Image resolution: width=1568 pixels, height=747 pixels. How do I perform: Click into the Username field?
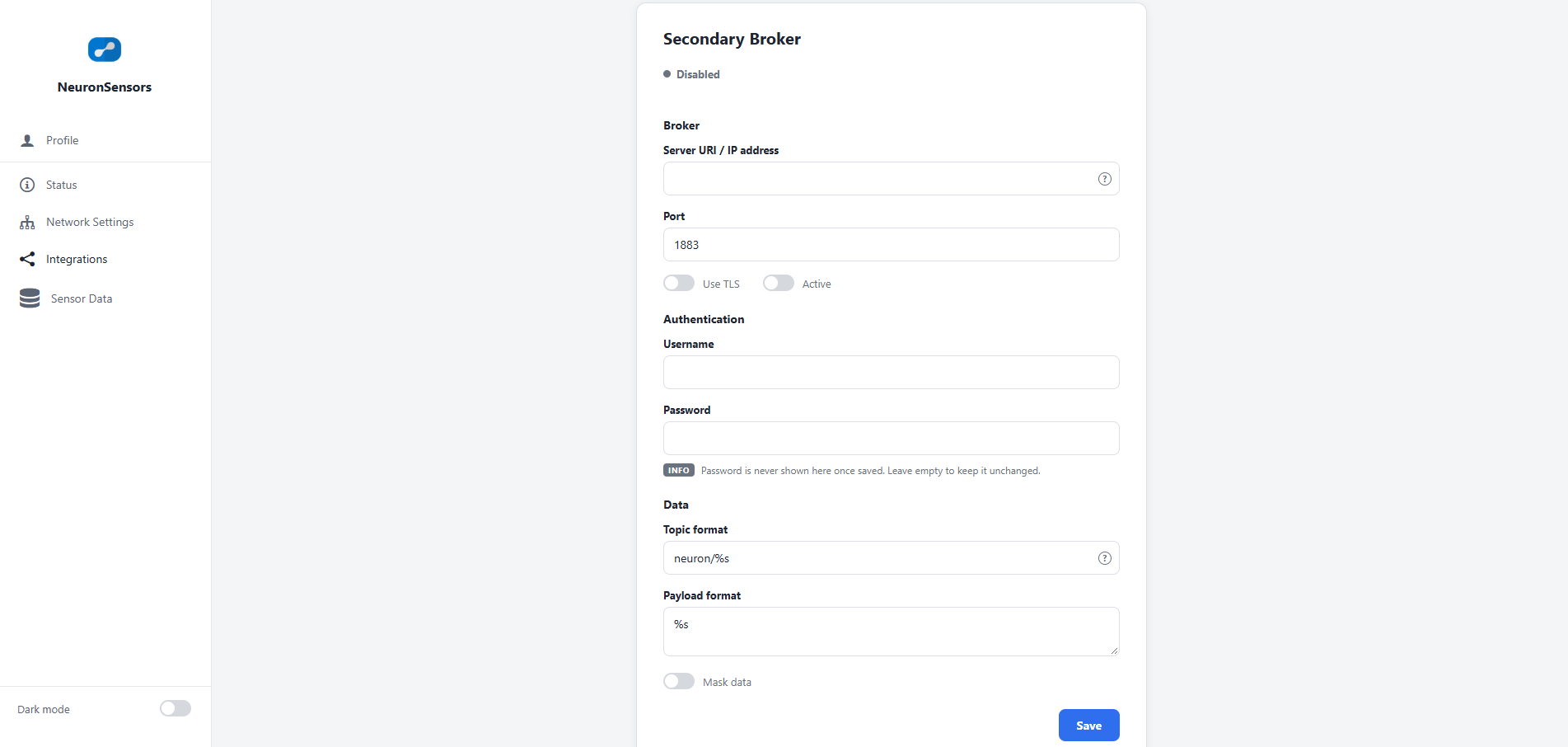click(892, 373)
